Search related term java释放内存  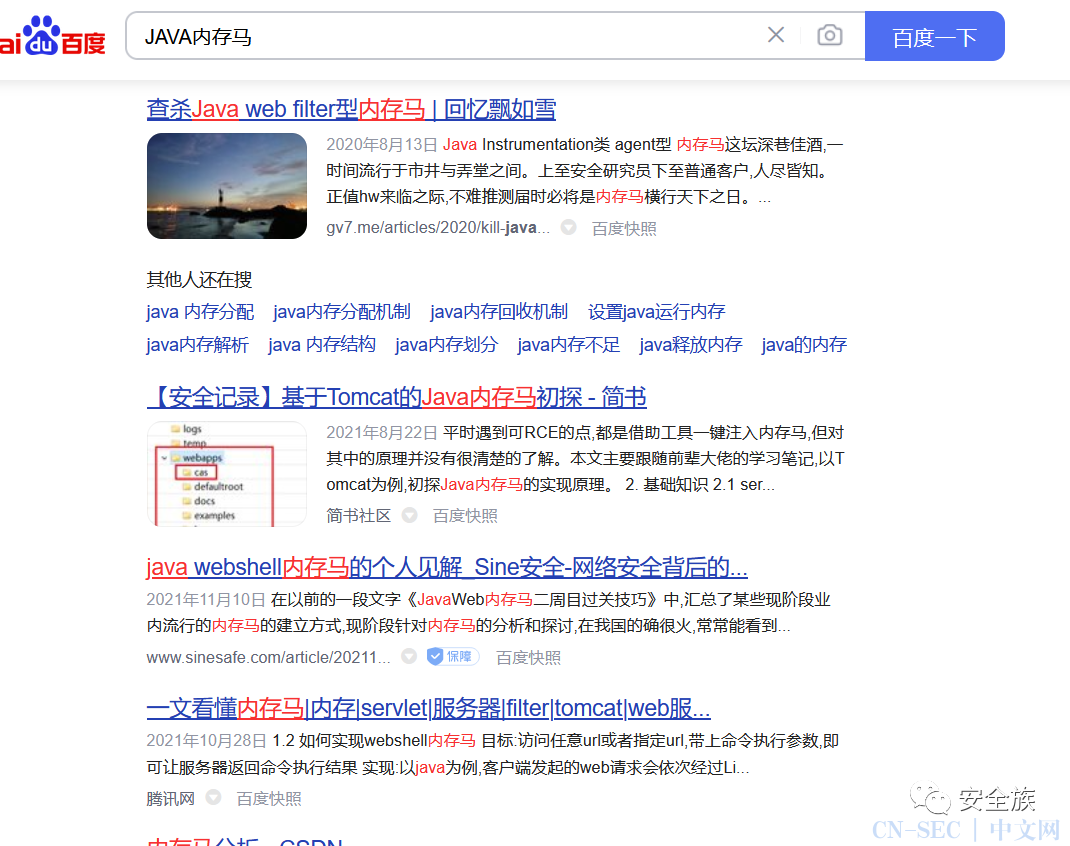(691, 345)
